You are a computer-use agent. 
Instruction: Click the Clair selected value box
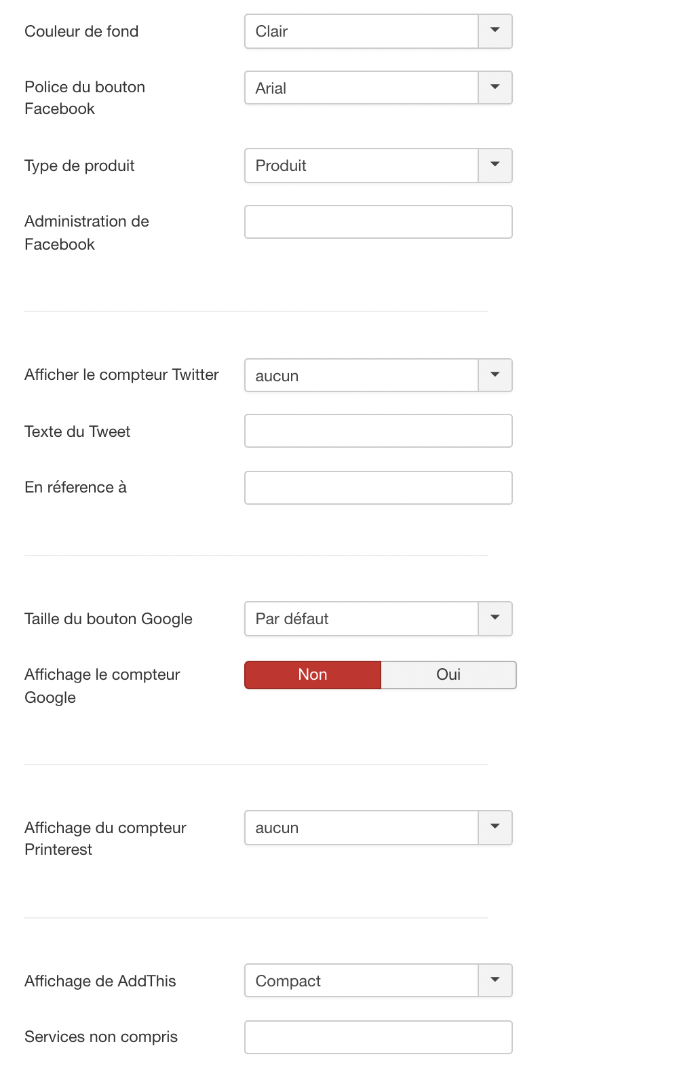pyautogui.click(x=361, y=31)
